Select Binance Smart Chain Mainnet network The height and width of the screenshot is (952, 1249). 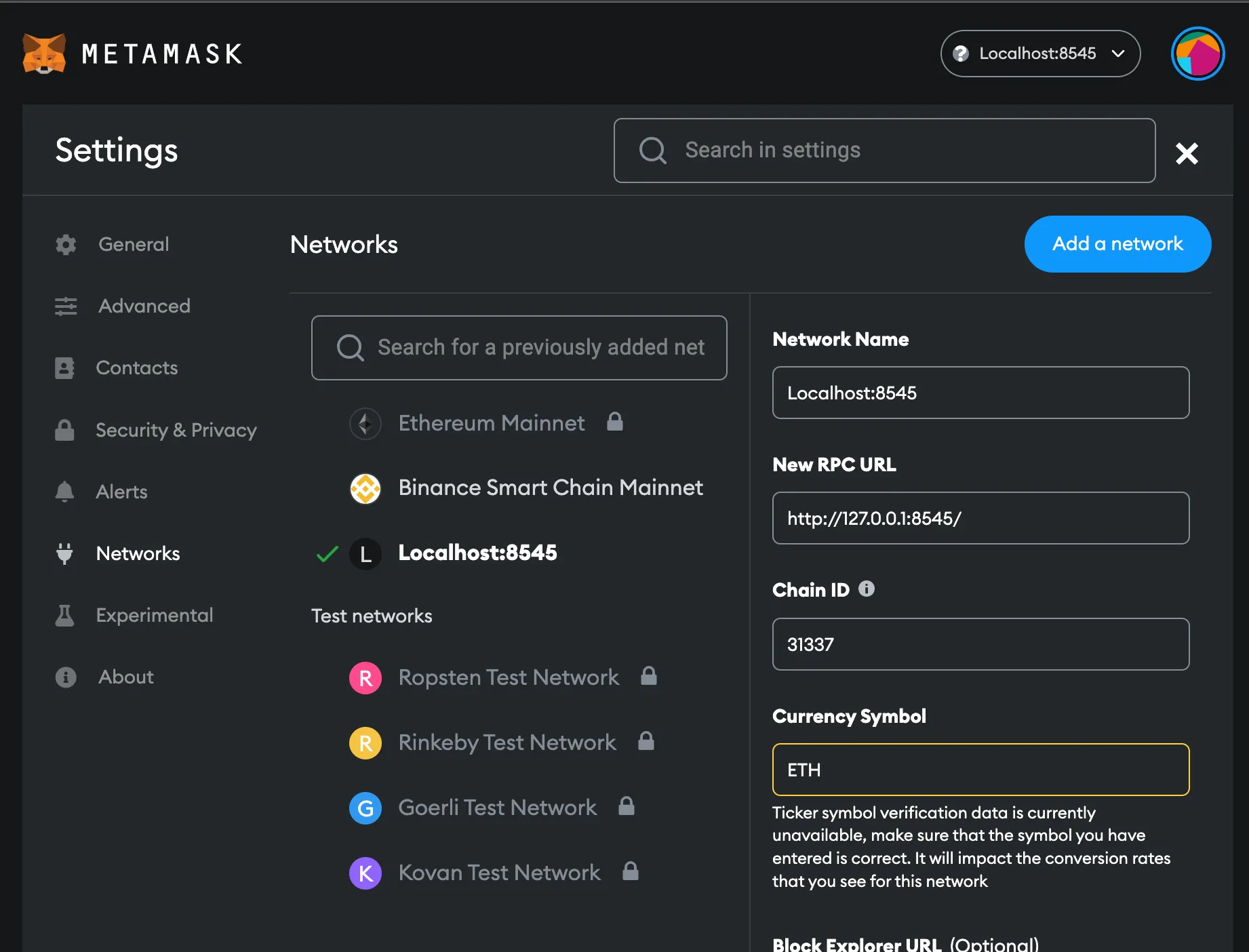[x=550, y=488]
